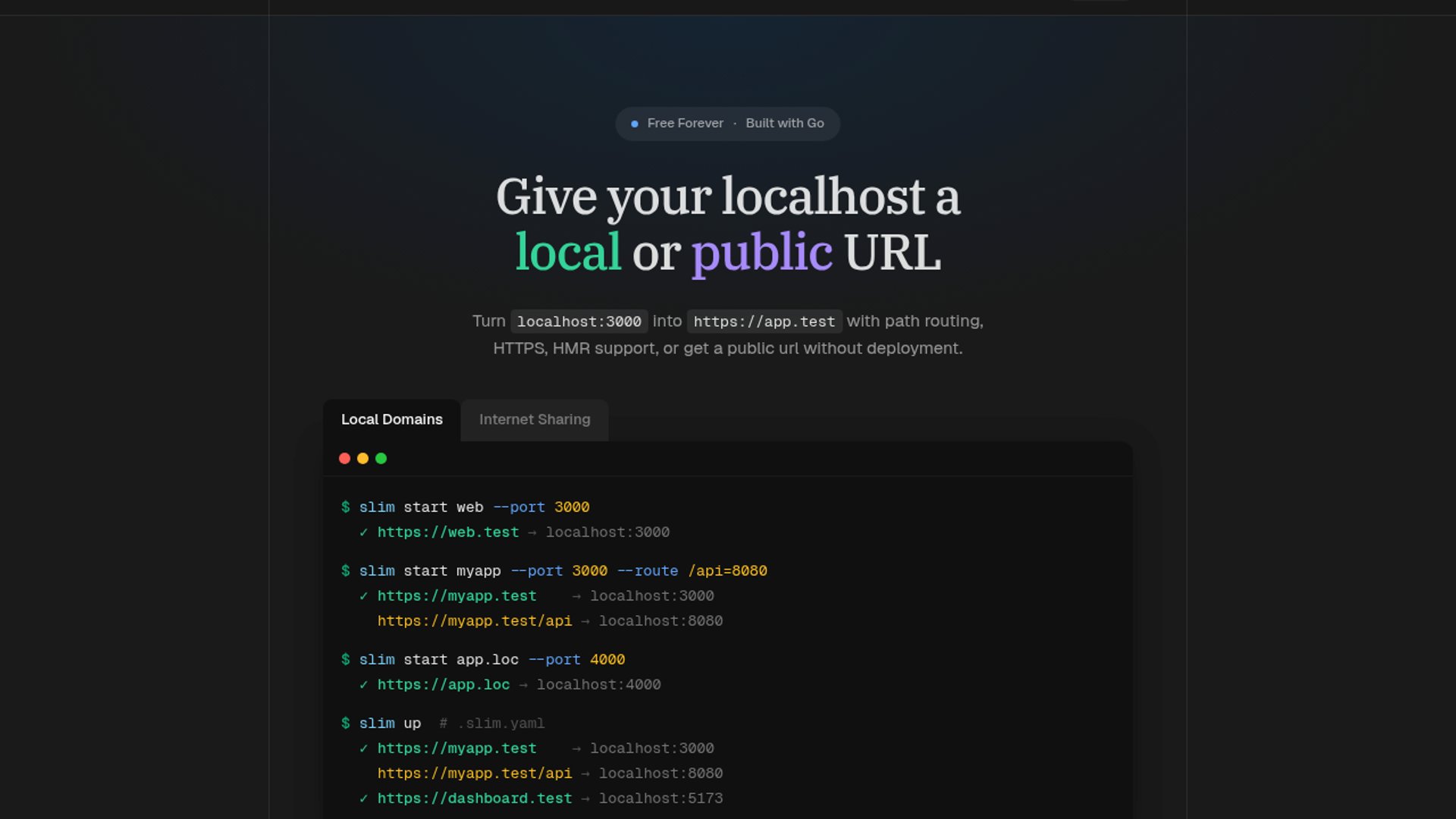Image resolution: width=1456 pixels, height=819 pixels.
Task: Select the Local Domains tab
Action: (391, 419)
